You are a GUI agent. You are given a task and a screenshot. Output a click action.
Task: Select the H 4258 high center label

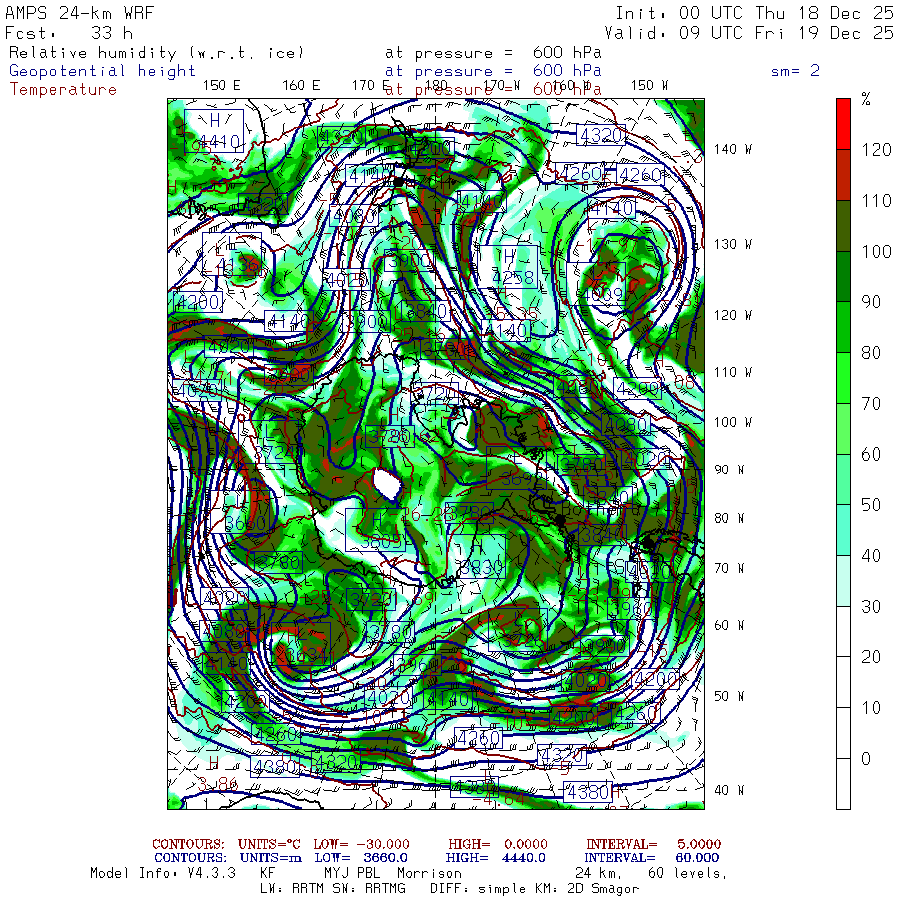click(509, 266)
